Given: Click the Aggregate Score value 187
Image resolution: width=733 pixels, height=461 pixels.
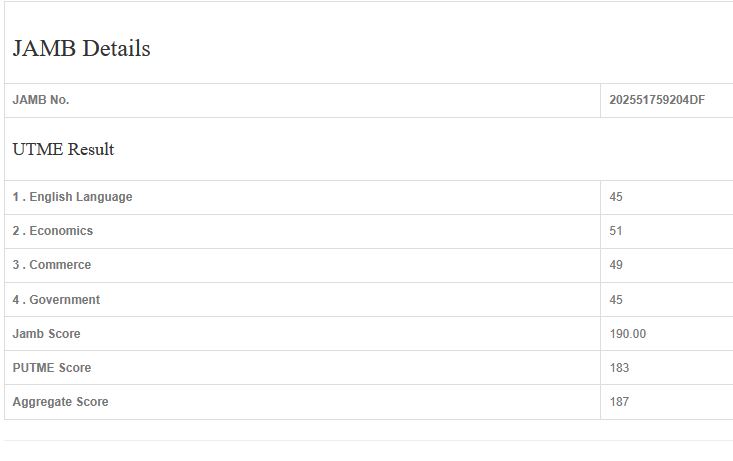Looking at the screenshot, I should (x=619, y=402).
